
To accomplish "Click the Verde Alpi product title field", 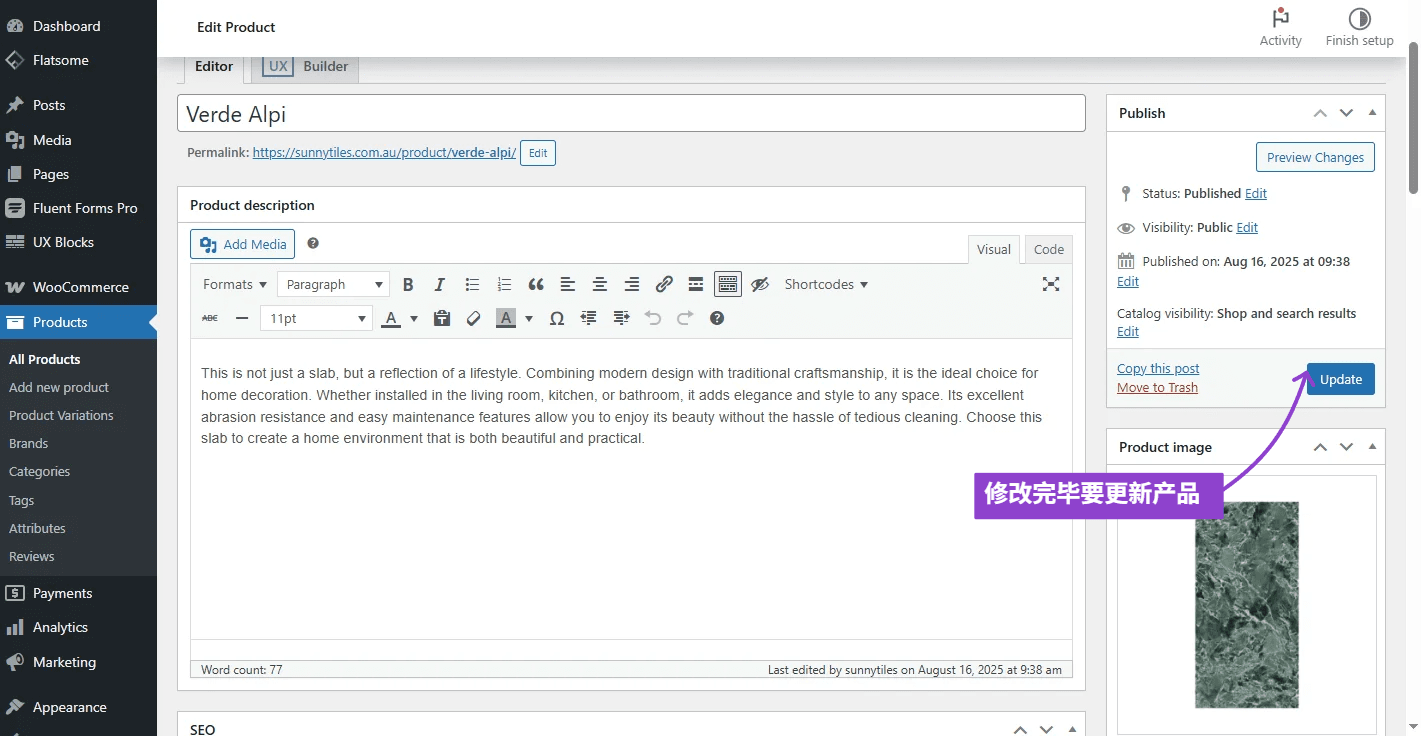I will click(630, 114).
